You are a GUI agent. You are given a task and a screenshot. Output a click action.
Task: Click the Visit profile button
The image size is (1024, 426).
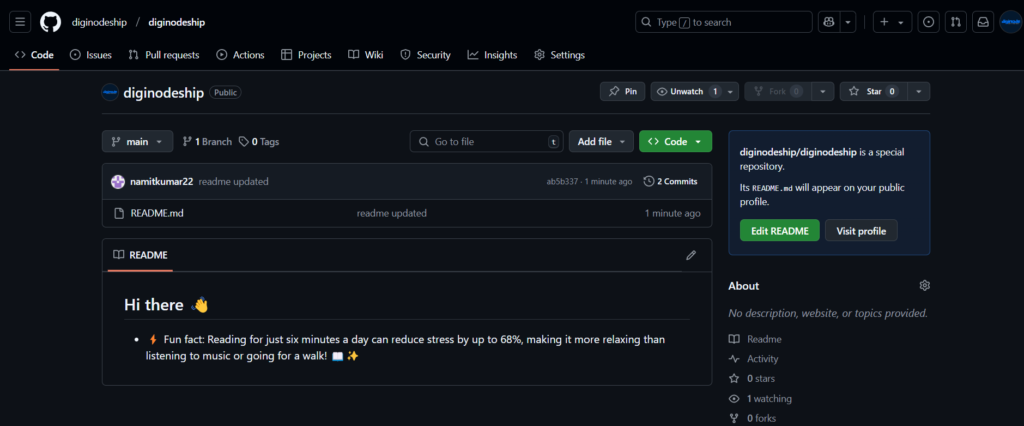click(x=861, y=231)
